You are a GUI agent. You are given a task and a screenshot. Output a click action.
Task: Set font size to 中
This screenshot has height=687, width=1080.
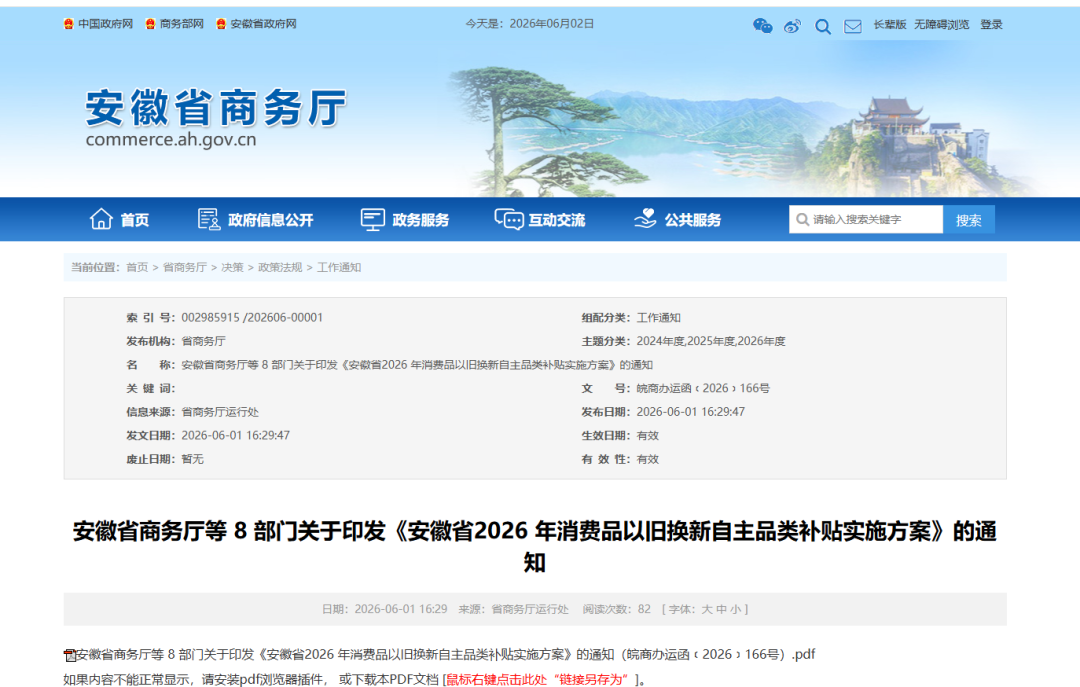pyautogui.click(x=721, y=609)
